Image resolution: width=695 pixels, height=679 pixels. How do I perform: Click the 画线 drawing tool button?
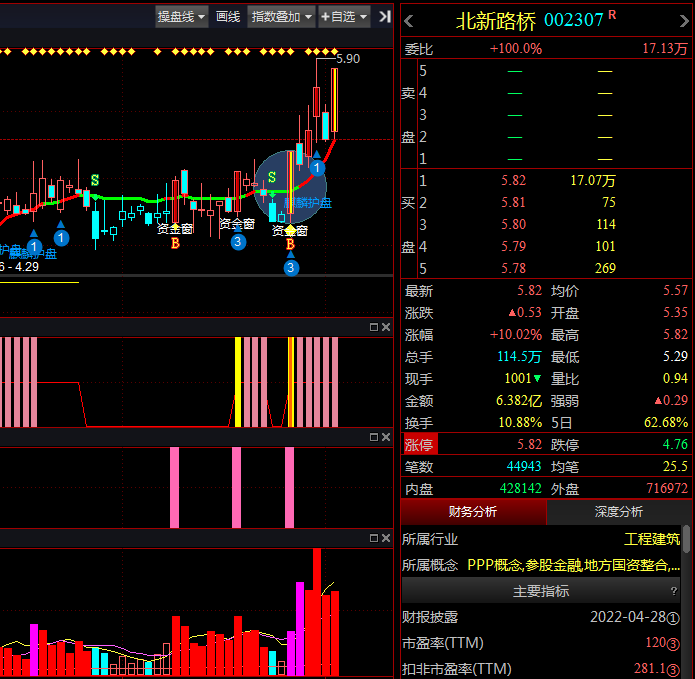pos(228,17)
